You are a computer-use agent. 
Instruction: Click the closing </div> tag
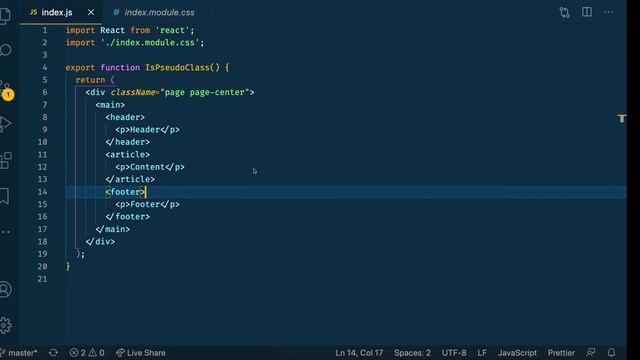pos(100,242)
